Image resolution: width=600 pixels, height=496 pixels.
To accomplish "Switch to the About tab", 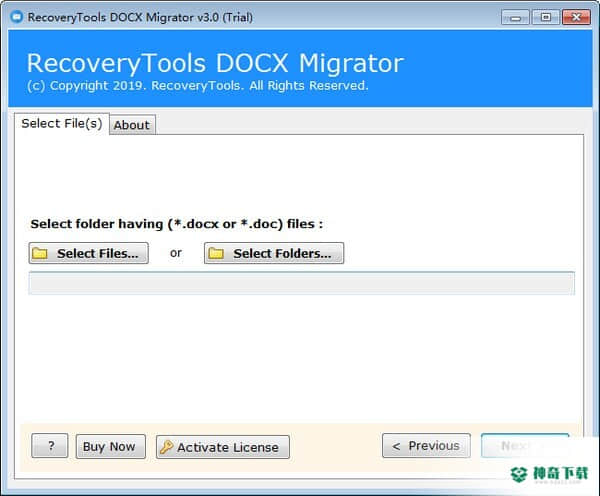I will coord(132,125).
